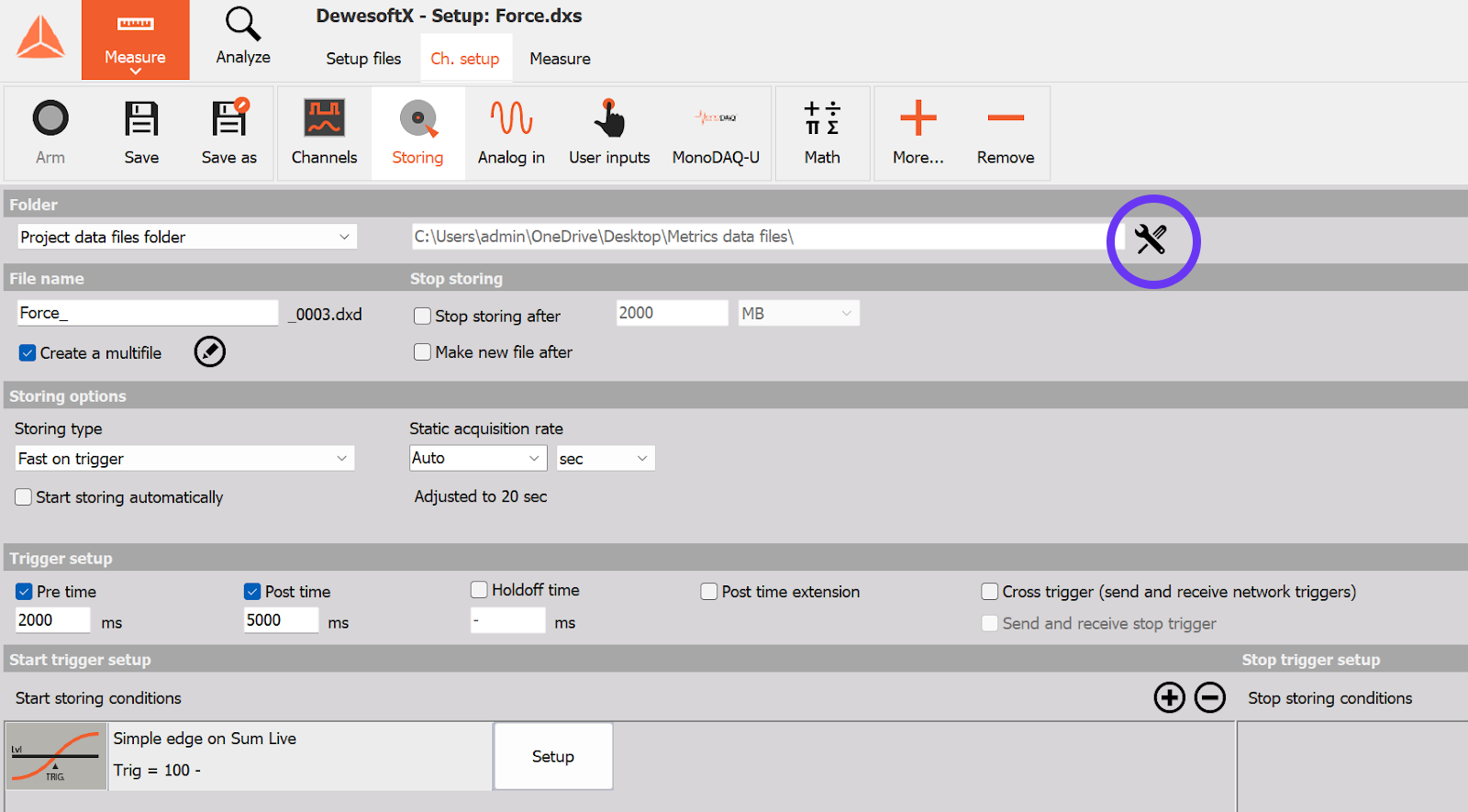Open the Channels module
The height and width of the screenshot is (812, 1468).
(324, 133)
